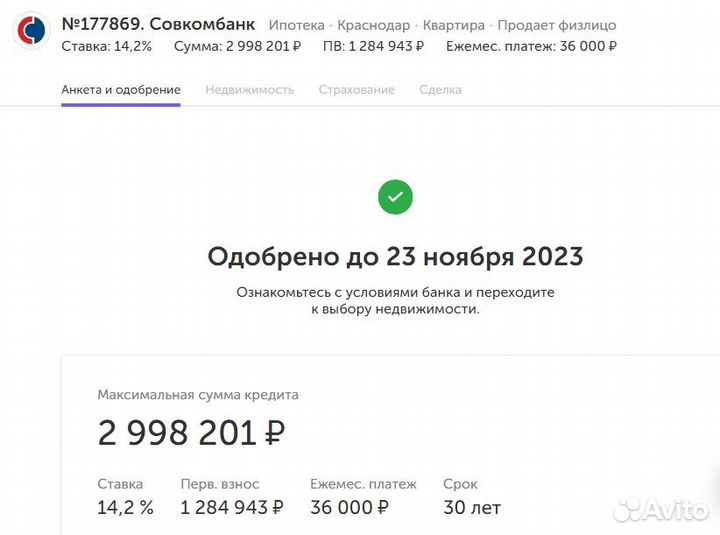Click the №177869. Совкомбанк application title
720x535 pixels.
point(158,24)
